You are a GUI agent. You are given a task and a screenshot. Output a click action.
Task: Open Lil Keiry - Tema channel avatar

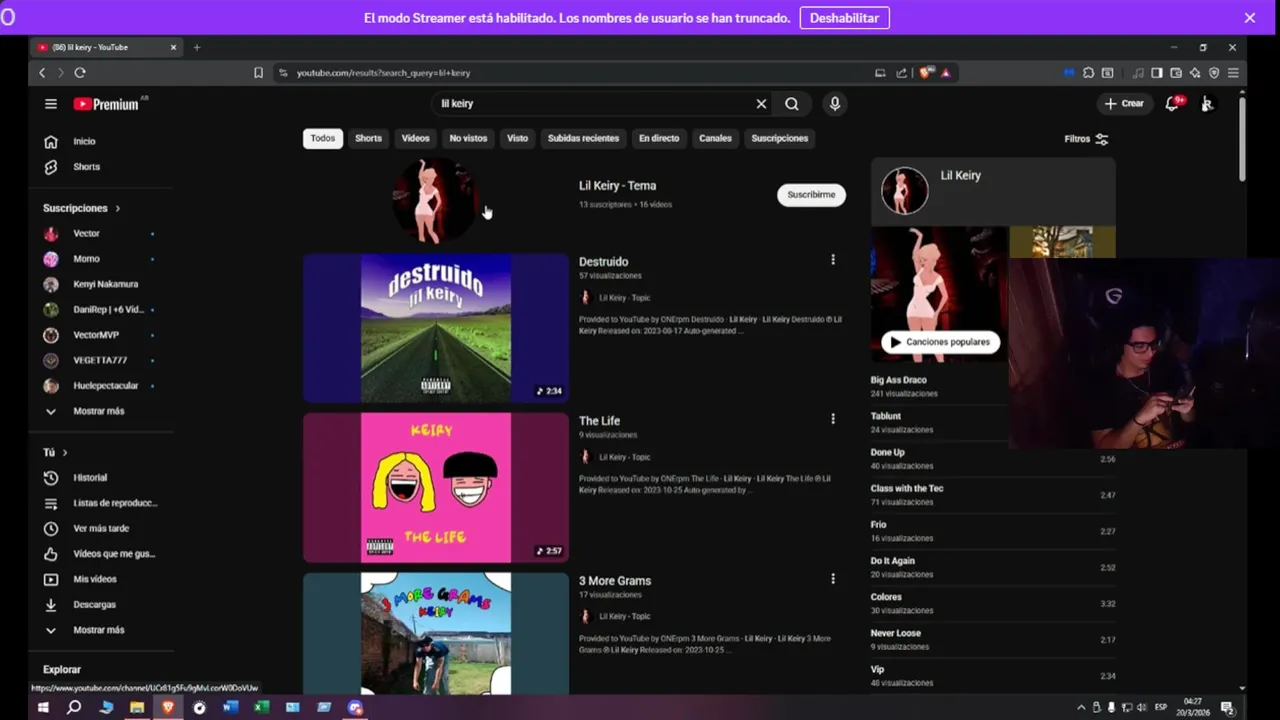(435, 200)
